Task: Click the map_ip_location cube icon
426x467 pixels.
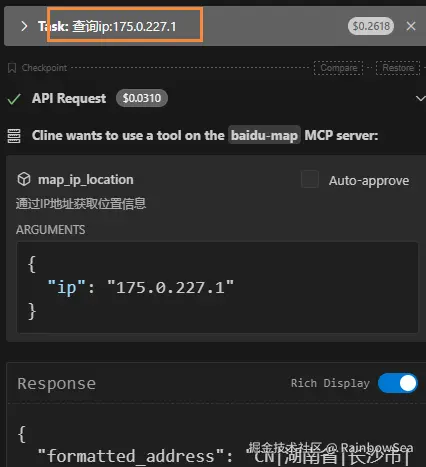Action: (24, 179)
